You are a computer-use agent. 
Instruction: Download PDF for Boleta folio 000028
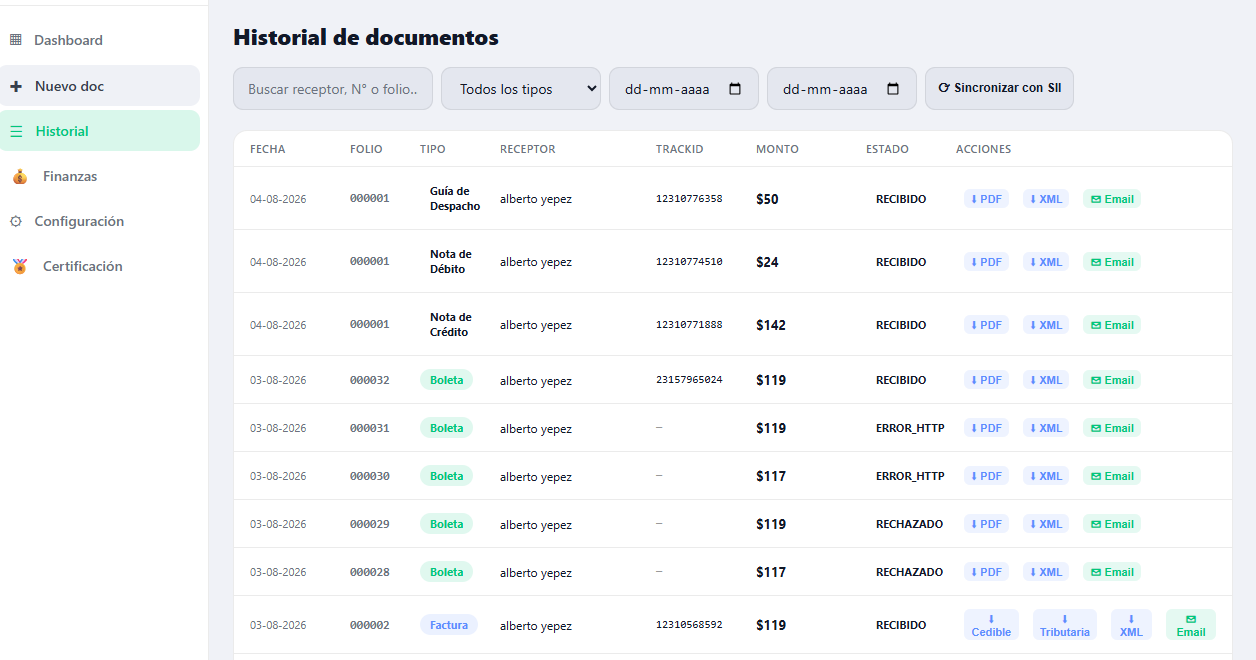(986, 572)
